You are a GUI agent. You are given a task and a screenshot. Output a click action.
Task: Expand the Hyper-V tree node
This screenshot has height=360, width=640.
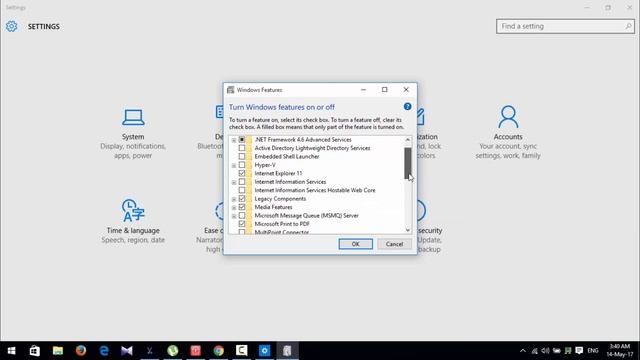coord(234,165)
